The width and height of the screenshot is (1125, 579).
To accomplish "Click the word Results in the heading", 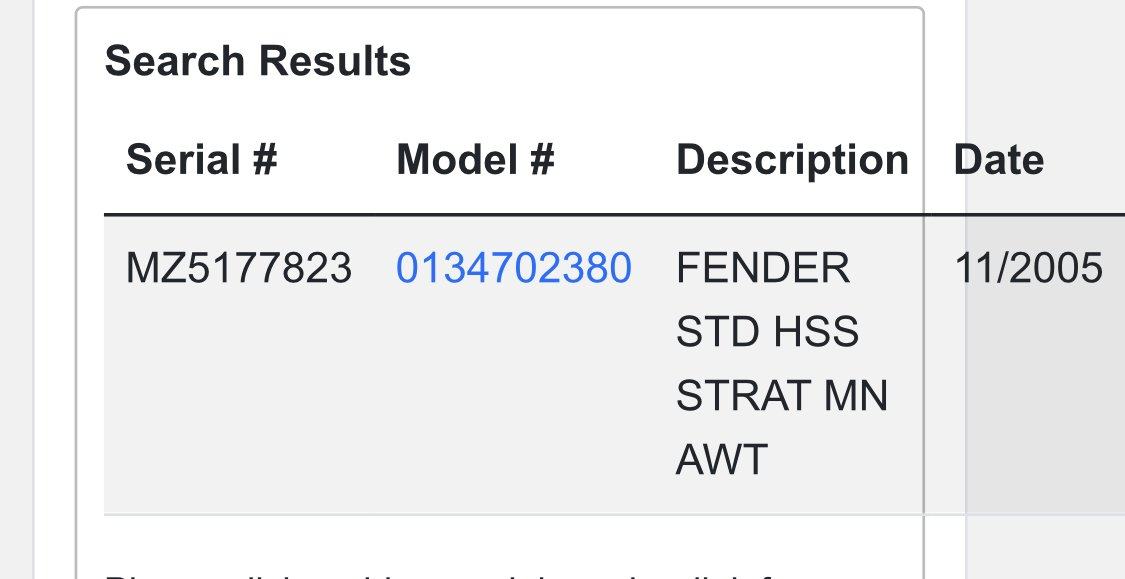I will pyautogui.click(x=333, y=62).
